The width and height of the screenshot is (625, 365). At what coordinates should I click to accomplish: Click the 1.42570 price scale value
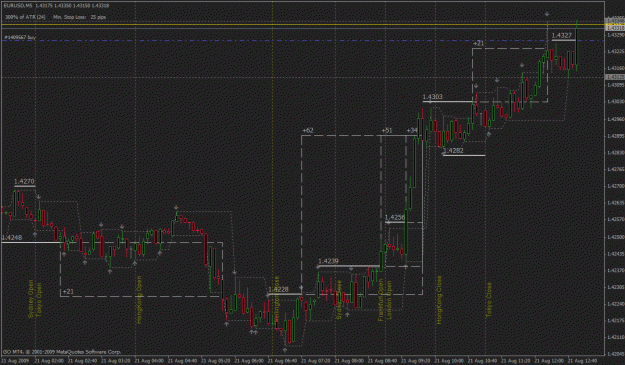pos(615,220)
